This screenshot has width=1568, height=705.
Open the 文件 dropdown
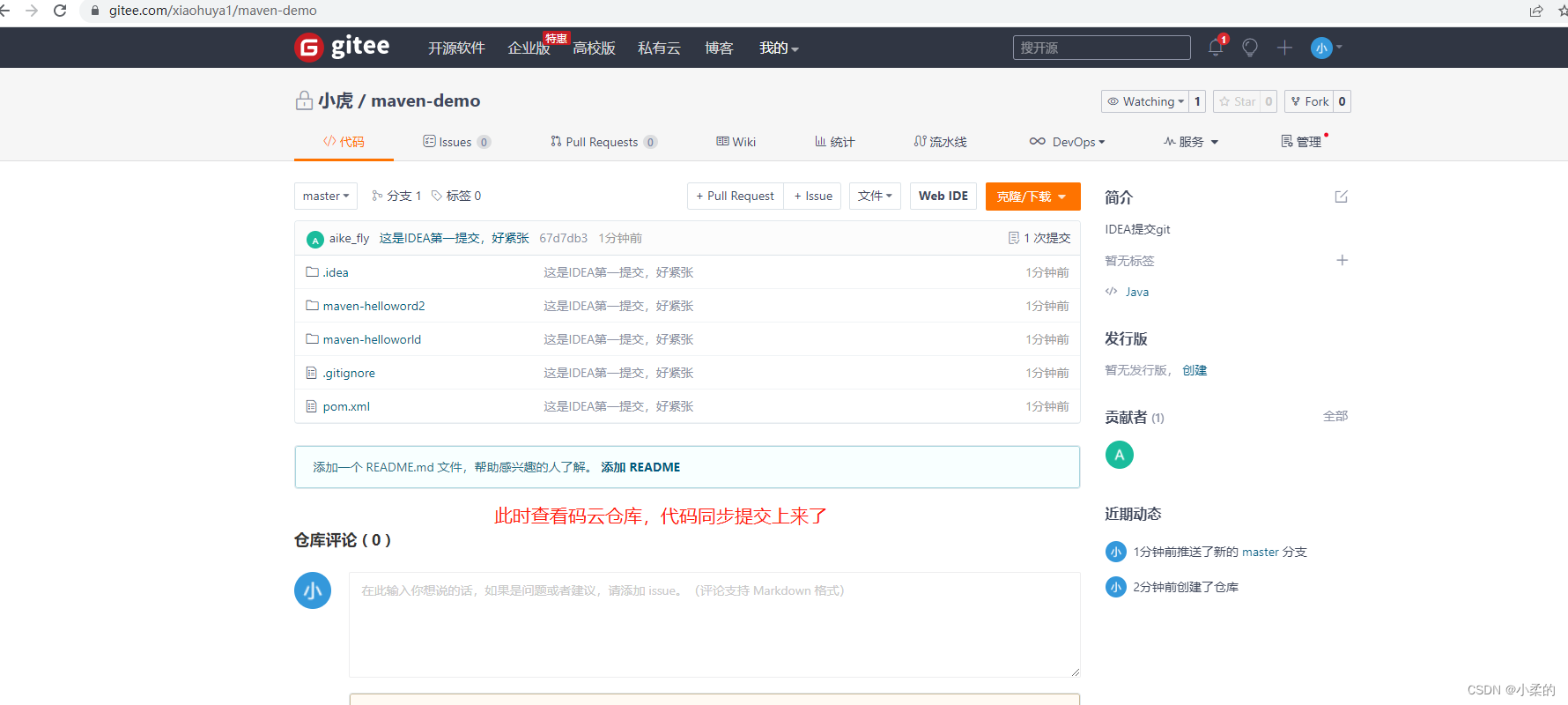875,196
